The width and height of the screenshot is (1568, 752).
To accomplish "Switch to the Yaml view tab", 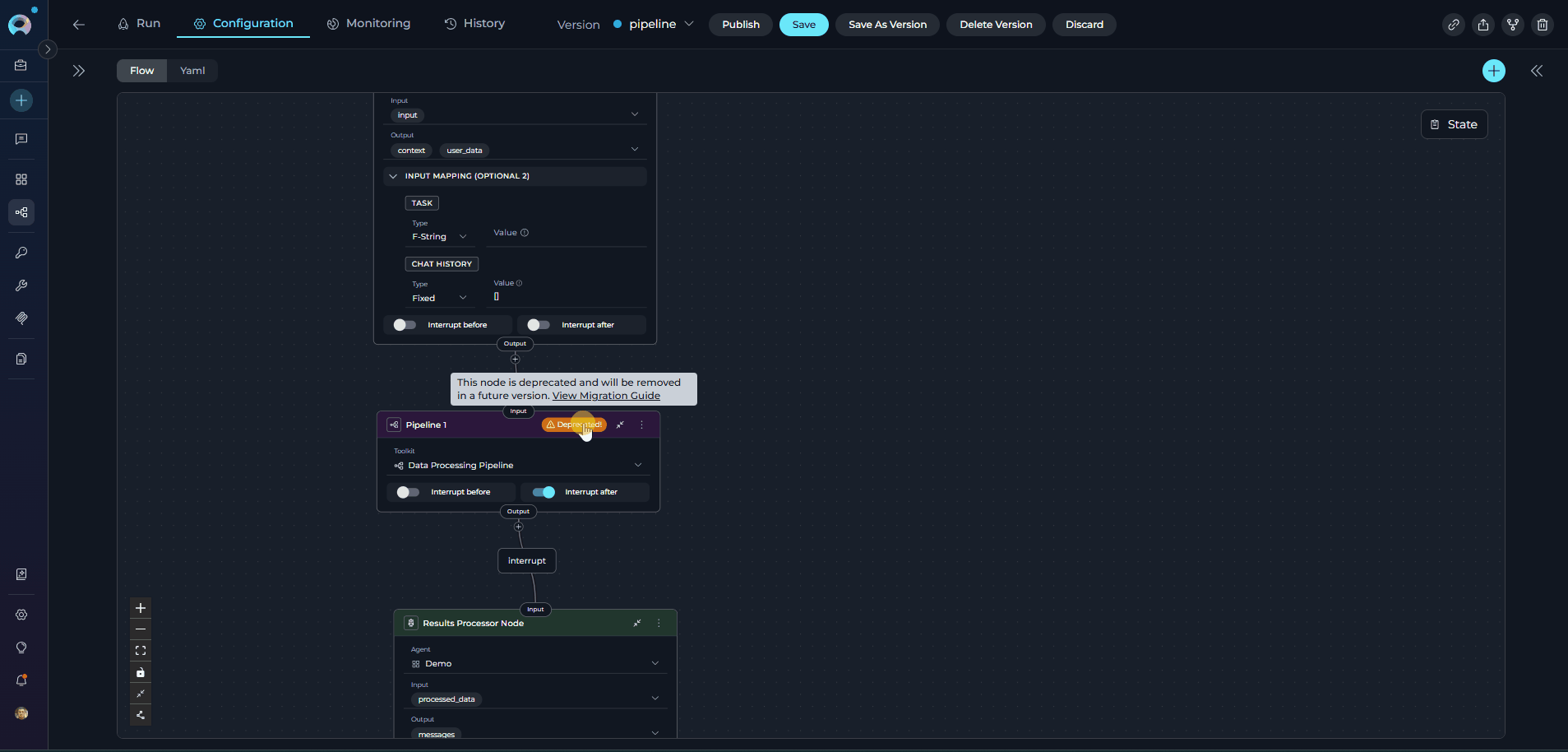I will (x=192, y=71).
